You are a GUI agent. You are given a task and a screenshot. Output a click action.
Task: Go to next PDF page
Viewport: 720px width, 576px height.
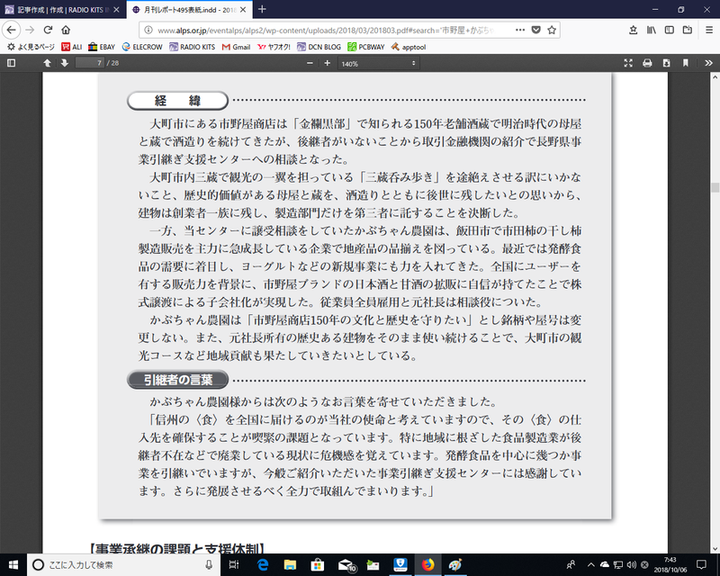65,63
